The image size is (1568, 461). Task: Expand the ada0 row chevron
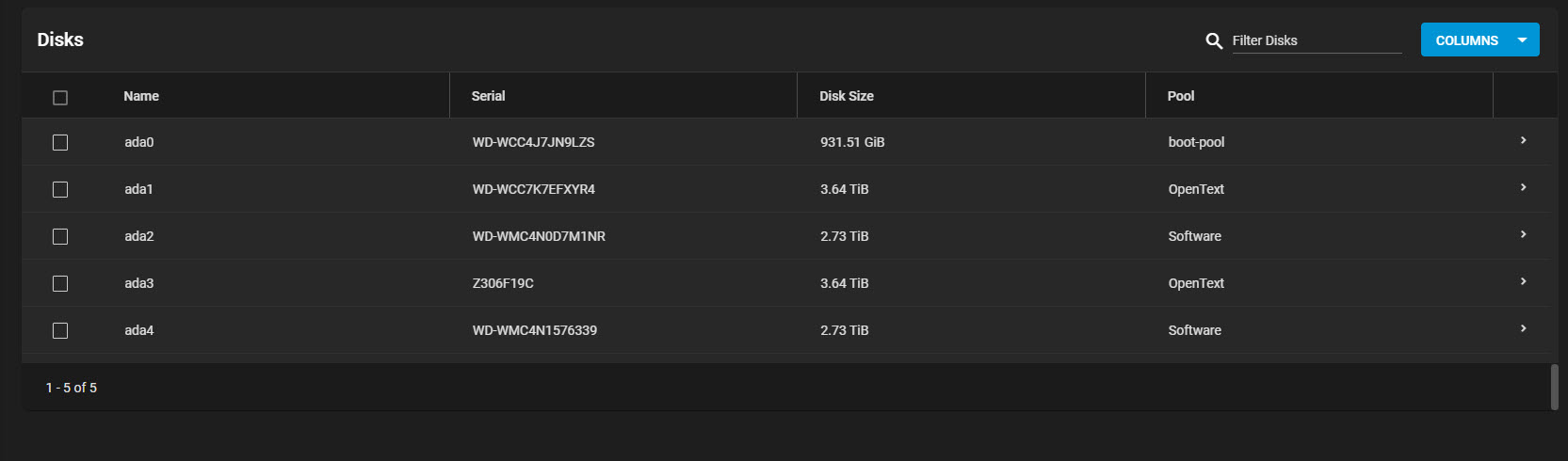click(1523, 140)
